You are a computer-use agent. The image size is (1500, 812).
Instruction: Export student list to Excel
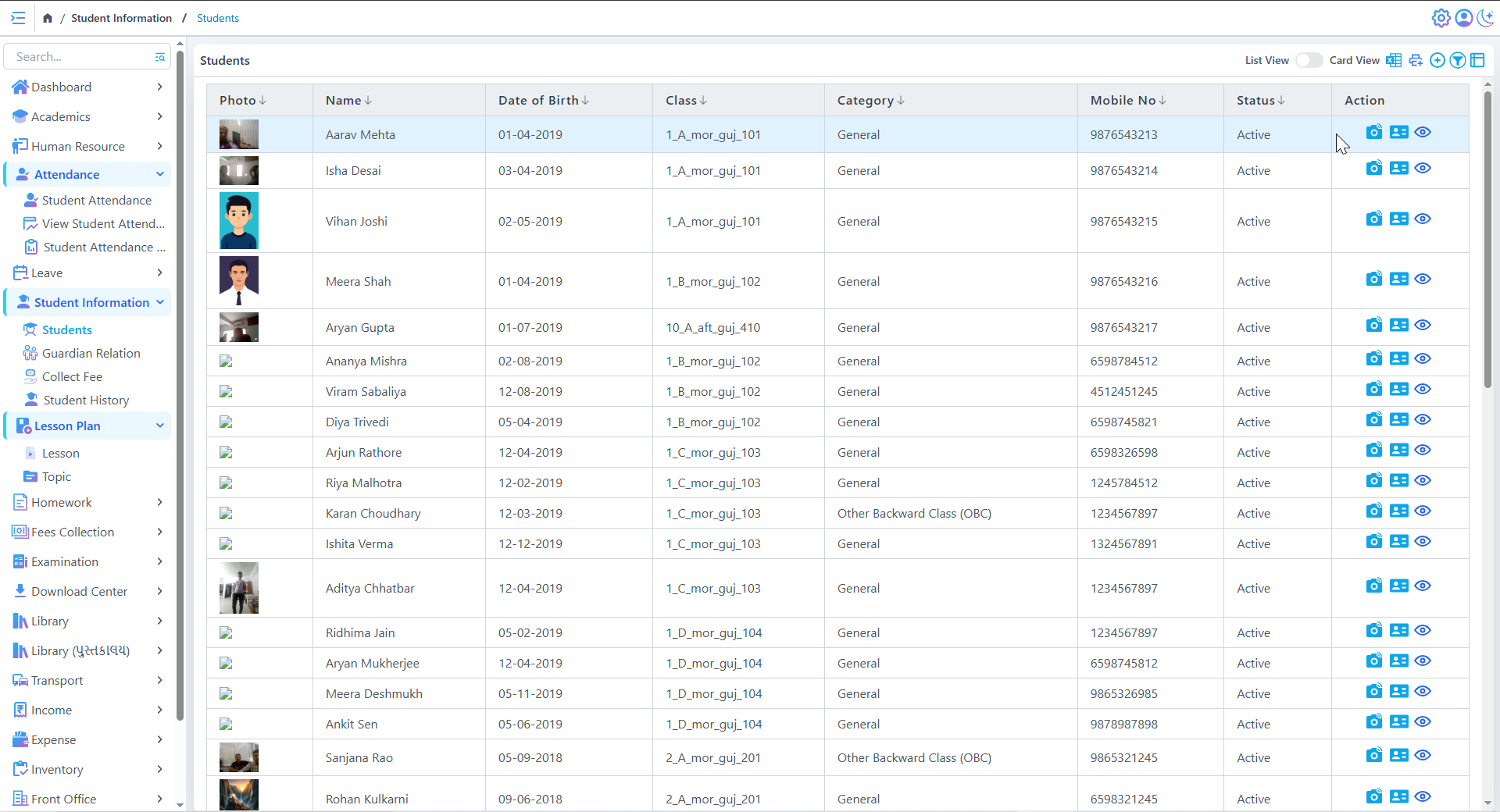1394,60
